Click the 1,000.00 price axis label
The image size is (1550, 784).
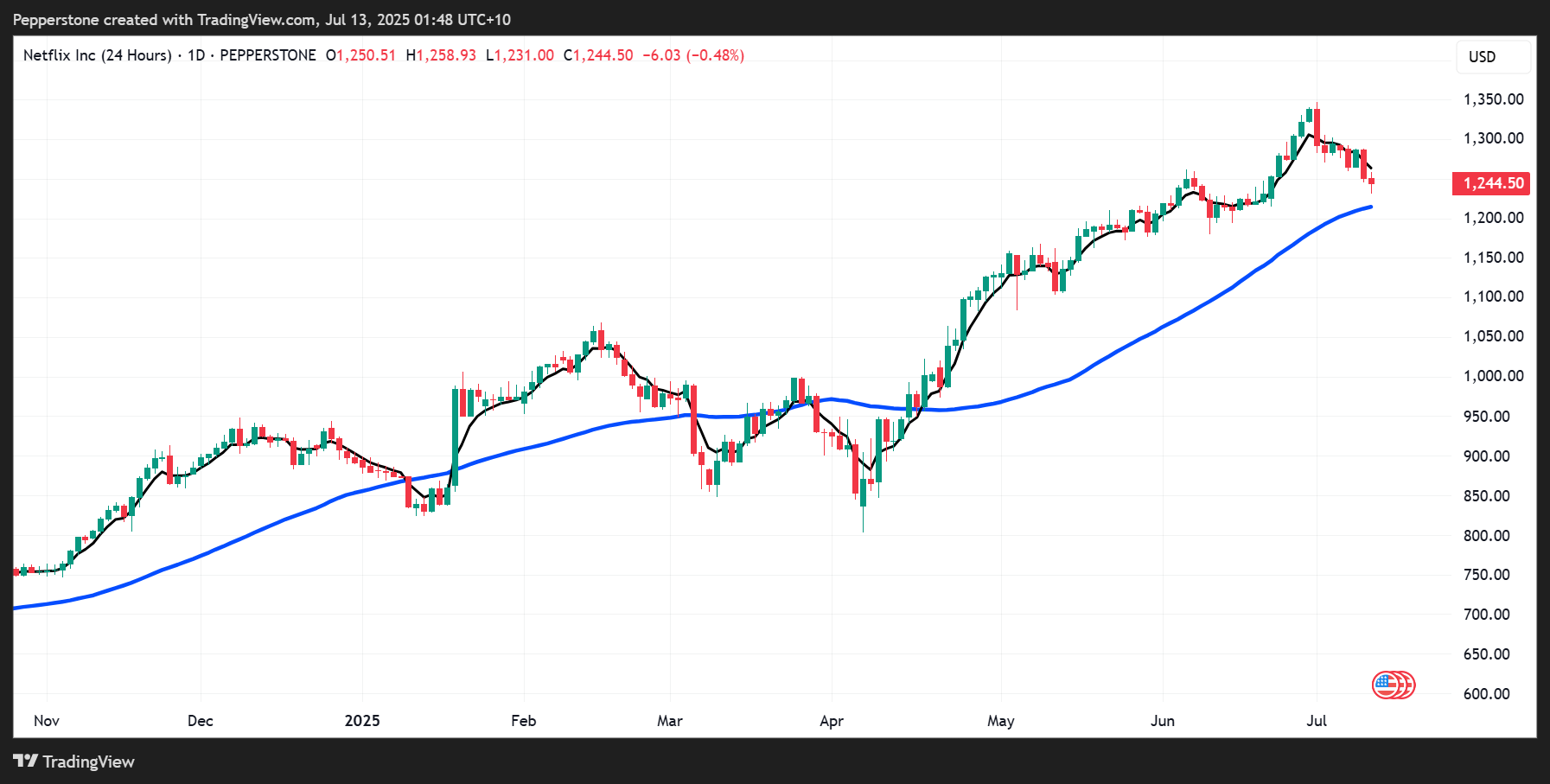coord(1493,376)
